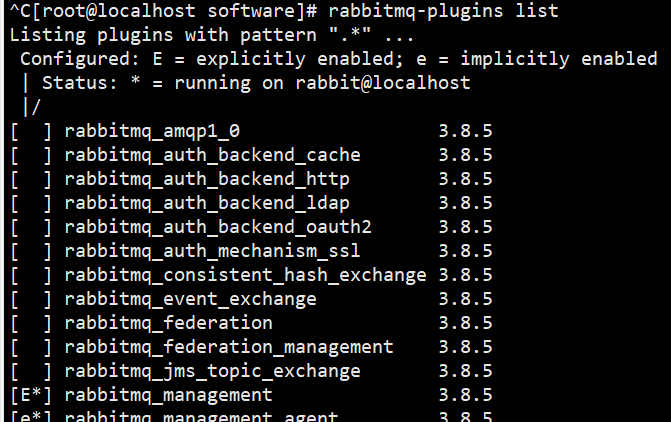
Task: Select the rabbitmq_auth_backend_oauth2 plugin name
Action: [x=218, y=227]
